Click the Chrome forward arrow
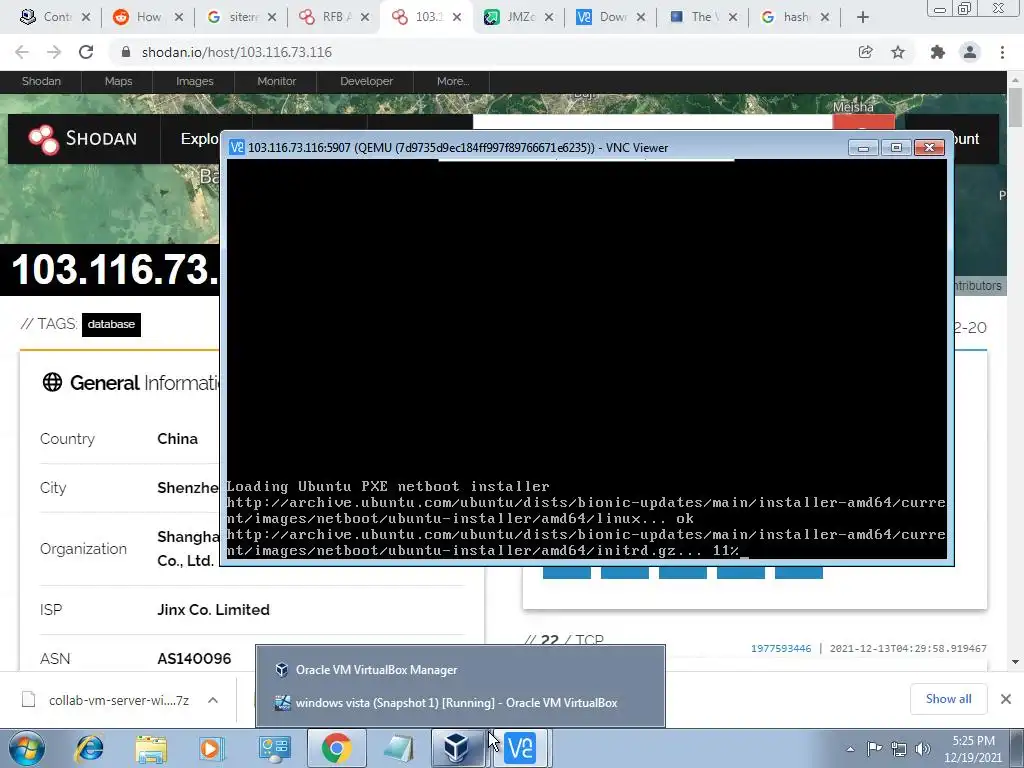This screenshot has height=768, width=1024. click(54, 52)
